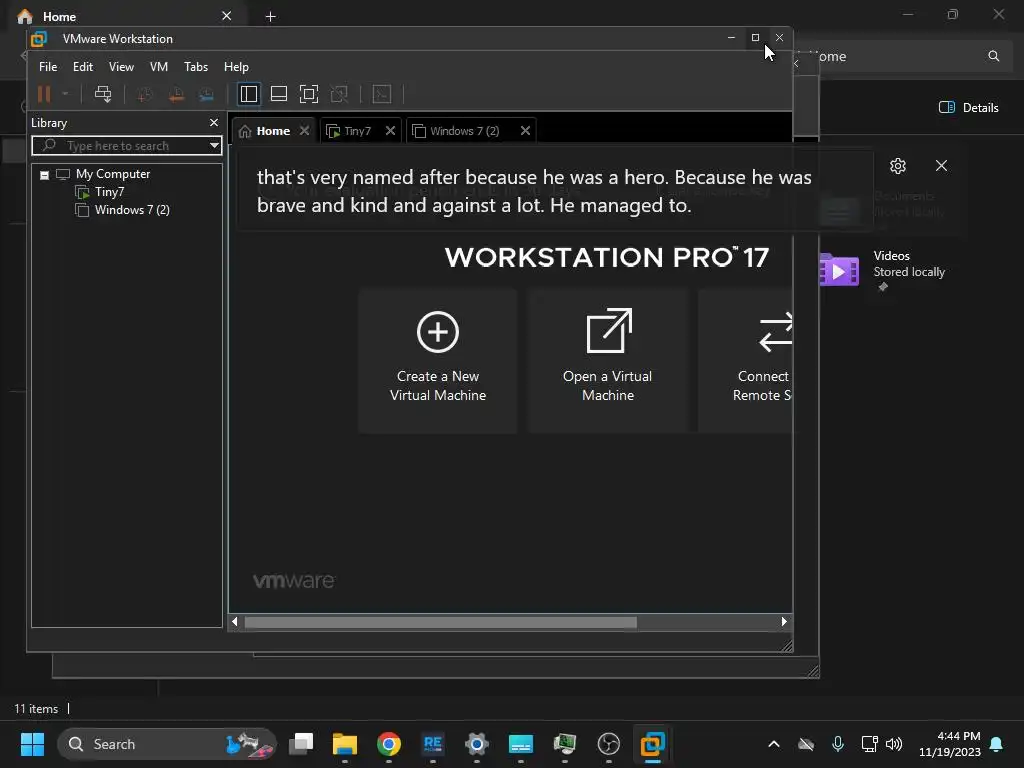Click the File Explorer search icon
The width and height of the screenshot is (1024, 768).
coord(993,56)
